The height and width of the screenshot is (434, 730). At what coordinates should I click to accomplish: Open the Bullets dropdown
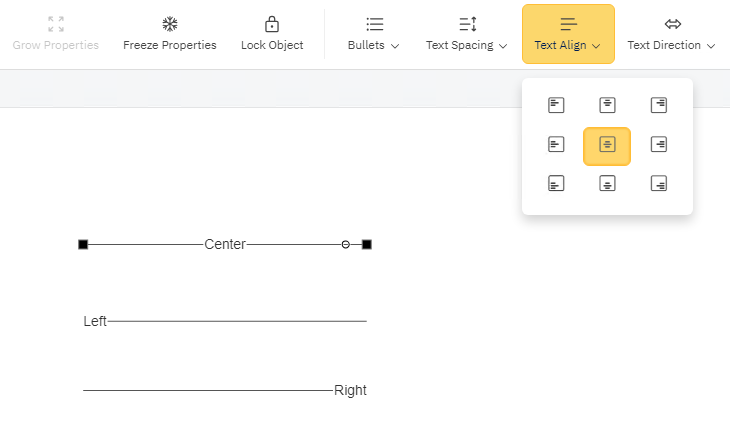(x=374, y=34)
